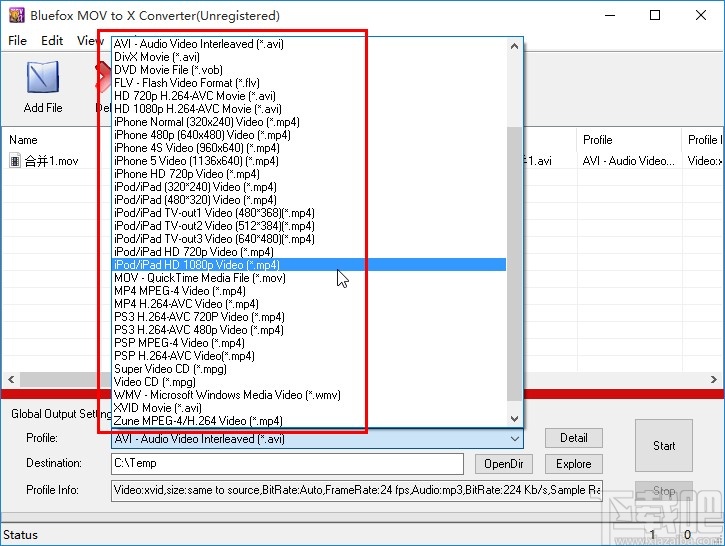725x546 pixels.
Task: Select PS3 H.264-AVC 720P Video profile
Action: click(x=309, y=317)
